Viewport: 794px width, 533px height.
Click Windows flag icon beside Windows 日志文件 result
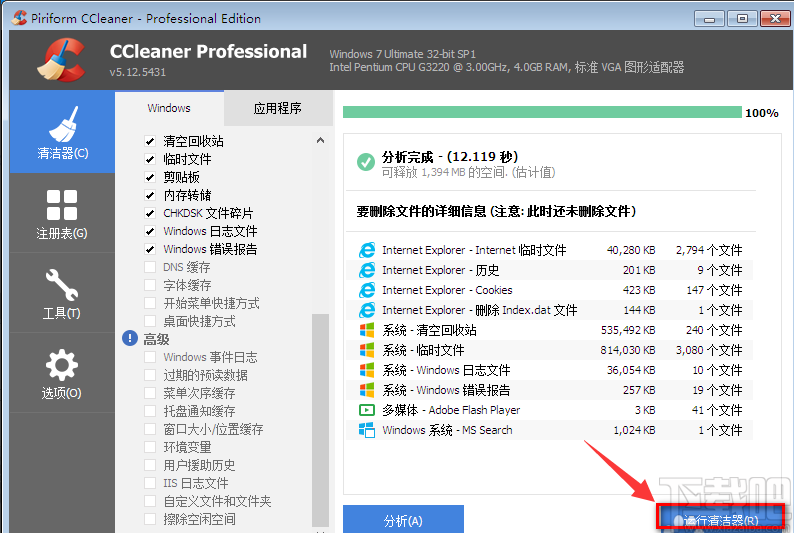point(367,370)
